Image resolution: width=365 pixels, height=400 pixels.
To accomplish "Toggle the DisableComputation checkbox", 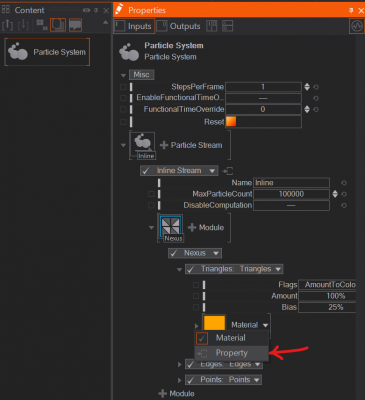I will pyautogui.click(x=151, y=205).
